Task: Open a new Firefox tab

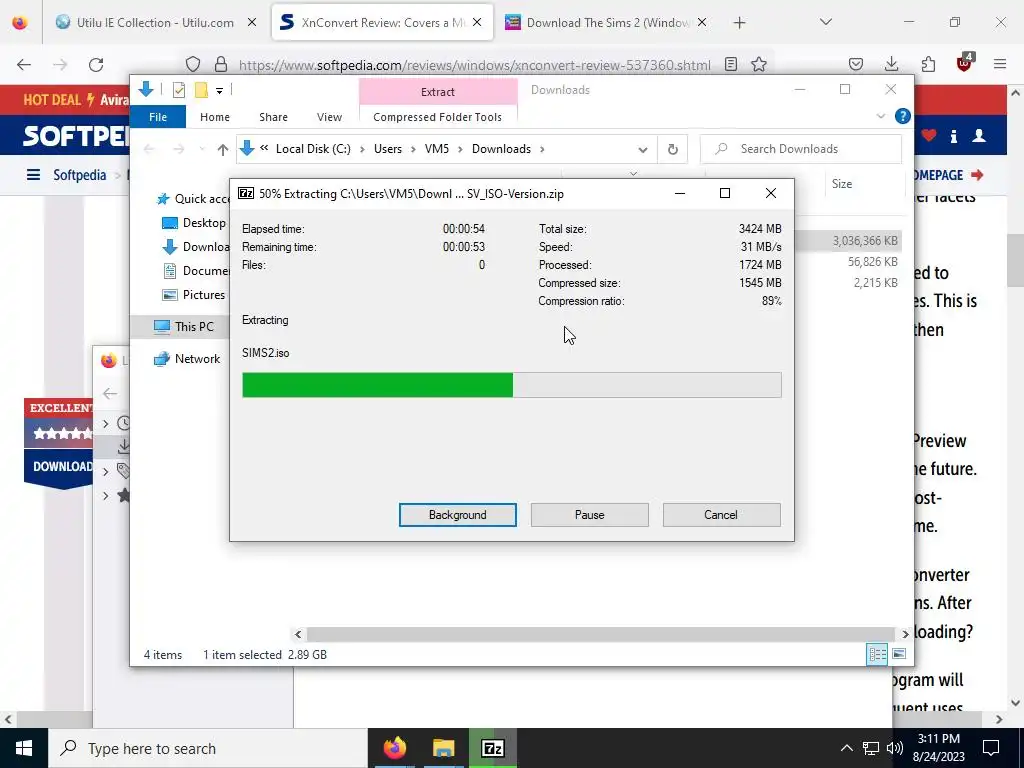Action: tap(739, 23)
